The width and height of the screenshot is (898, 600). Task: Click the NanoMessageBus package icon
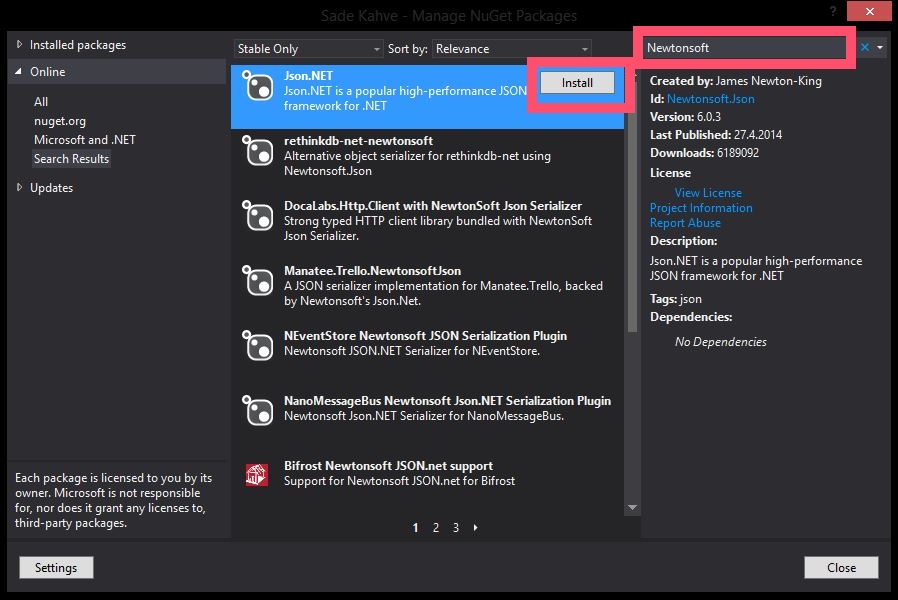click(258, 411)
